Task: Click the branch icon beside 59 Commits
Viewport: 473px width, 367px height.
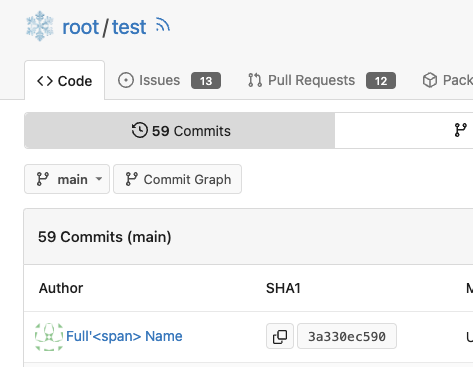Action: point(460,130)
